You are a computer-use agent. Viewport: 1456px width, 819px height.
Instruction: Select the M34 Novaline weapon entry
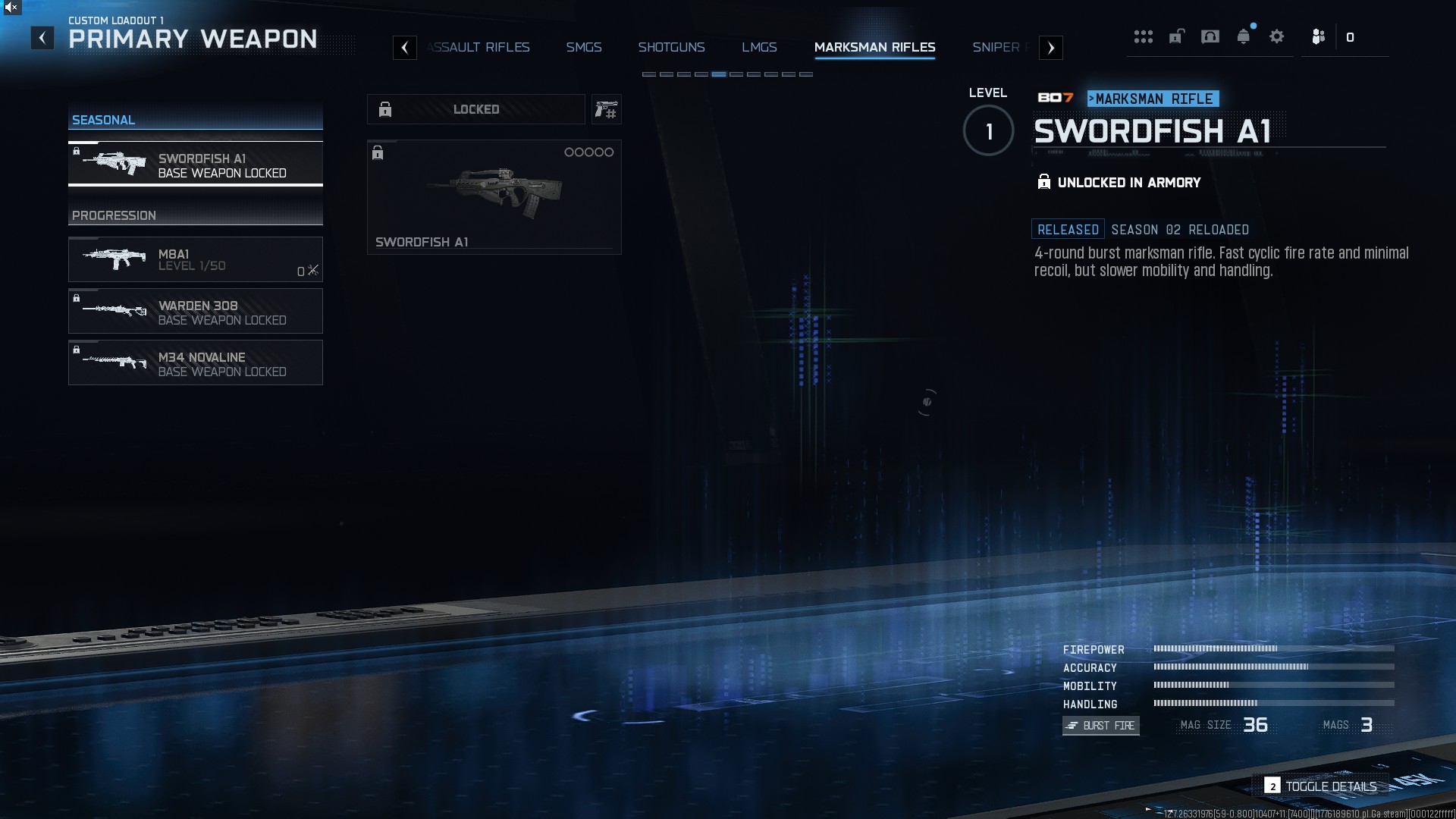click(x=196, y=362)
